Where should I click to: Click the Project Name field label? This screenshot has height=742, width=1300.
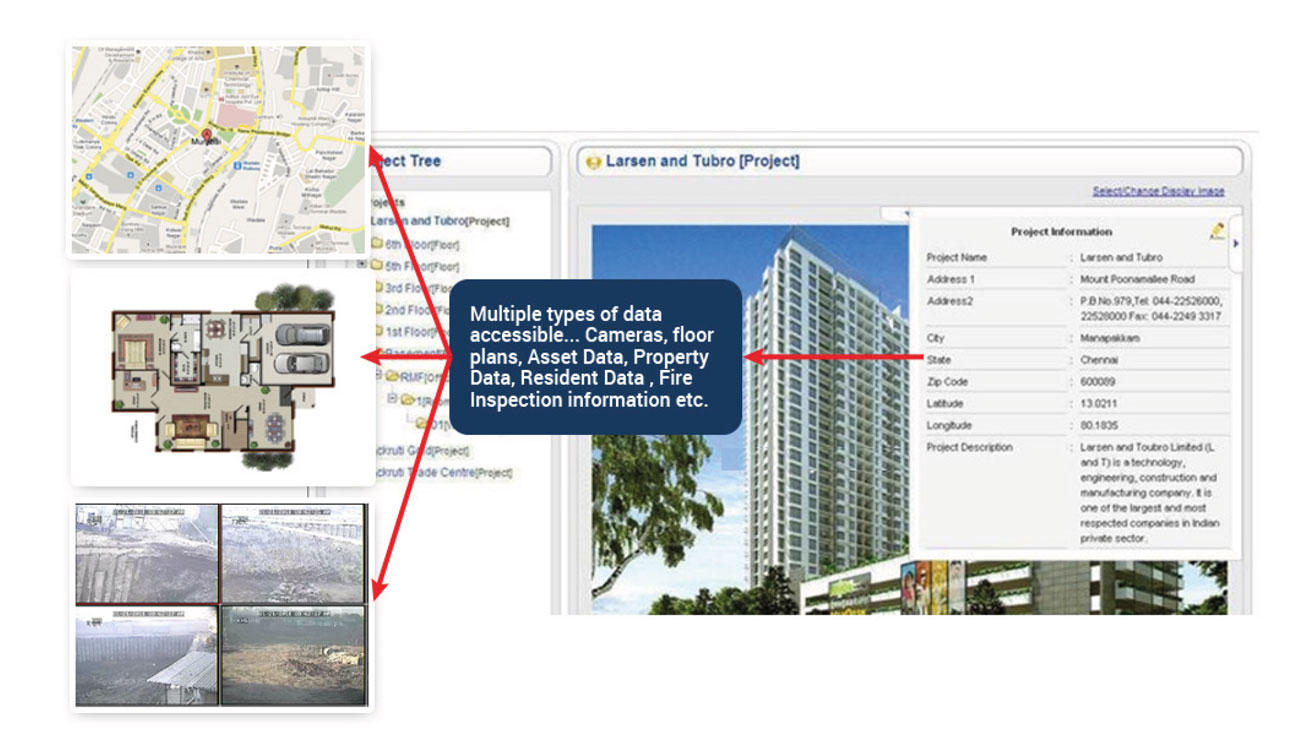pos(957,258)
